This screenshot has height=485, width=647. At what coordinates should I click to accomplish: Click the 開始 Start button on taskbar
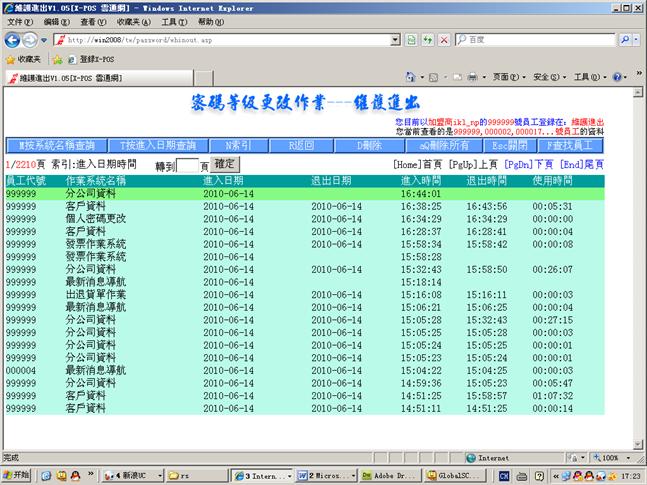click(17, 475)
